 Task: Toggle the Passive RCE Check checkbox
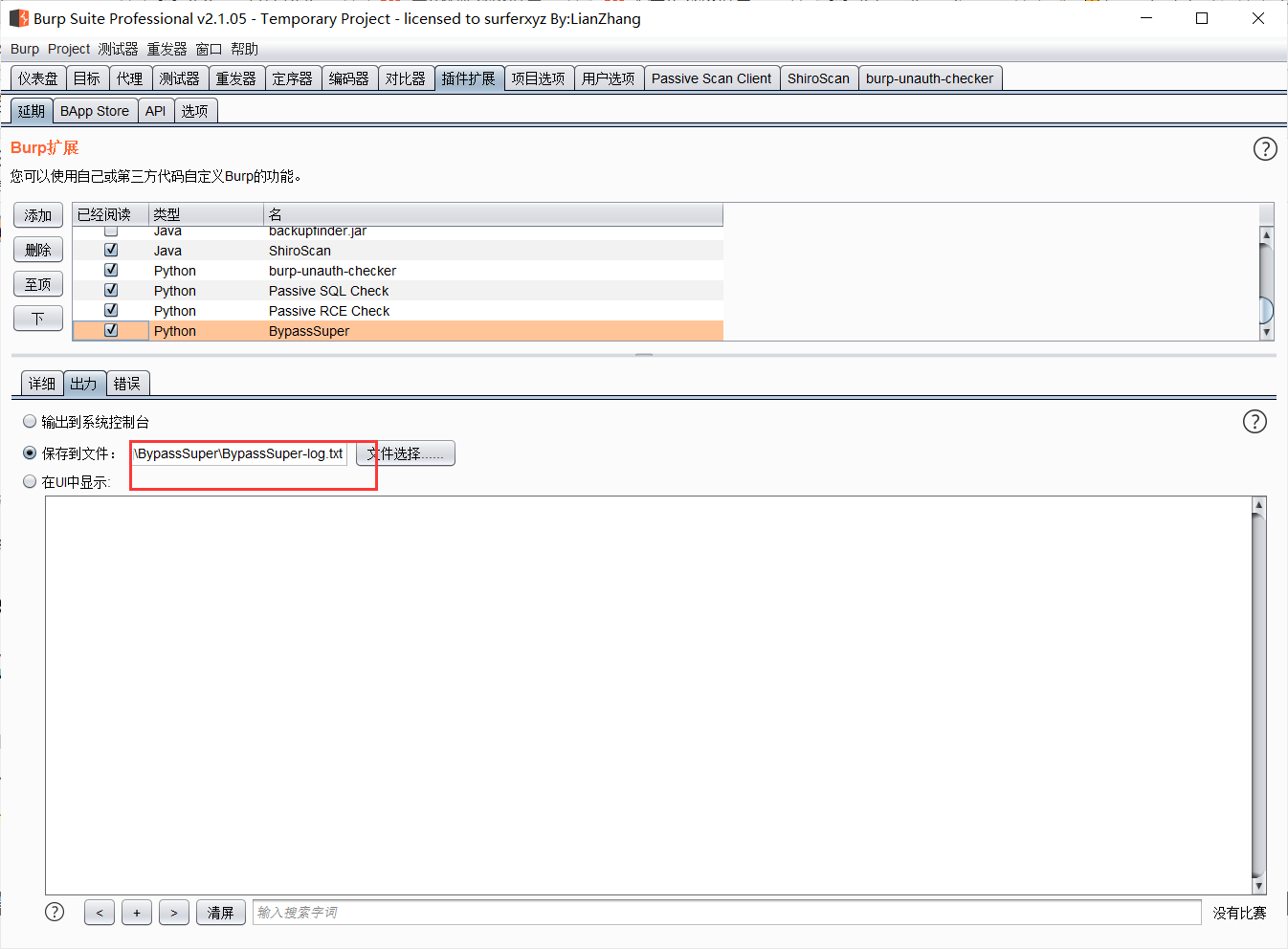click(x=111, y=310)
